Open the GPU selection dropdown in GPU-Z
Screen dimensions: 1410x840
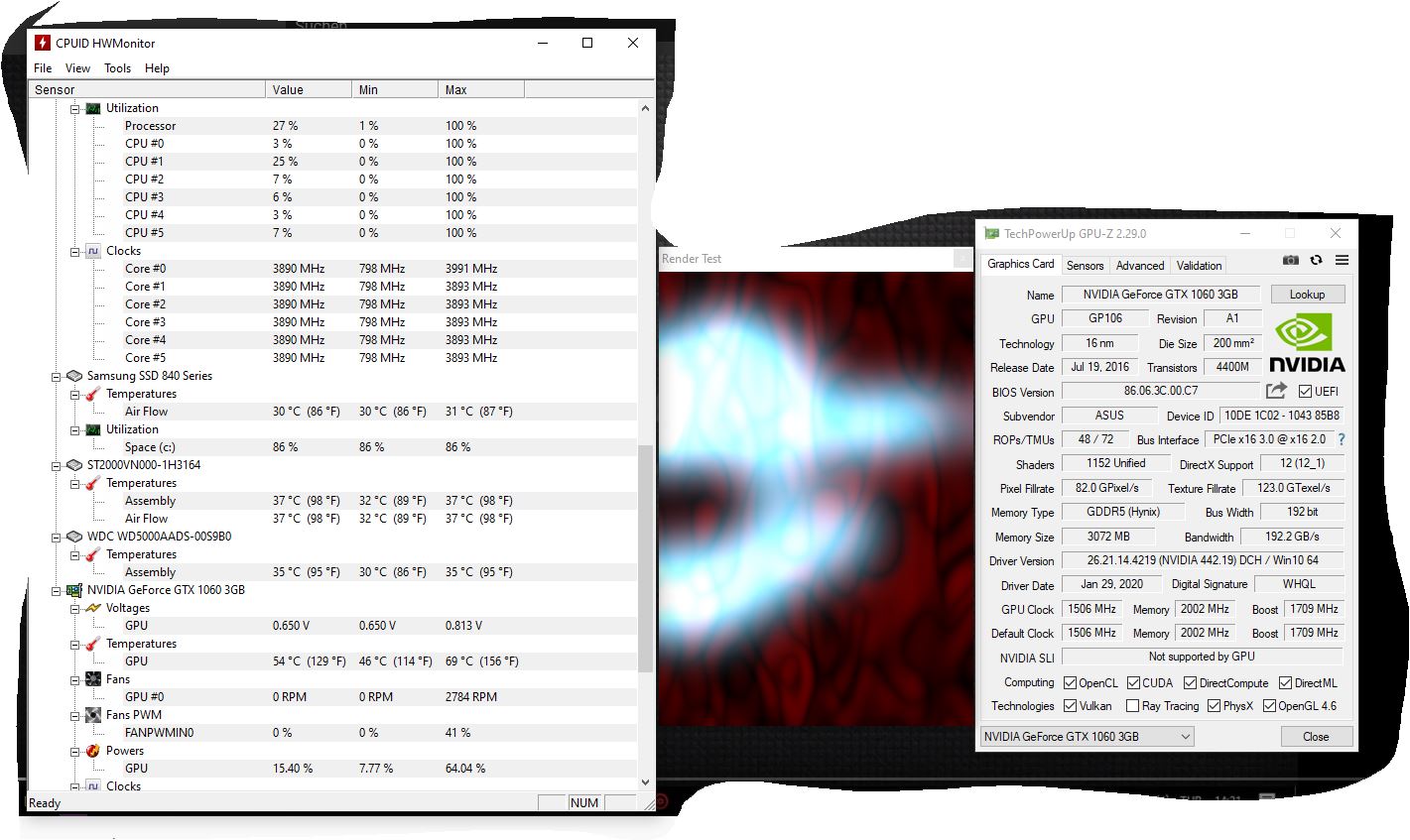(1087, 737)
